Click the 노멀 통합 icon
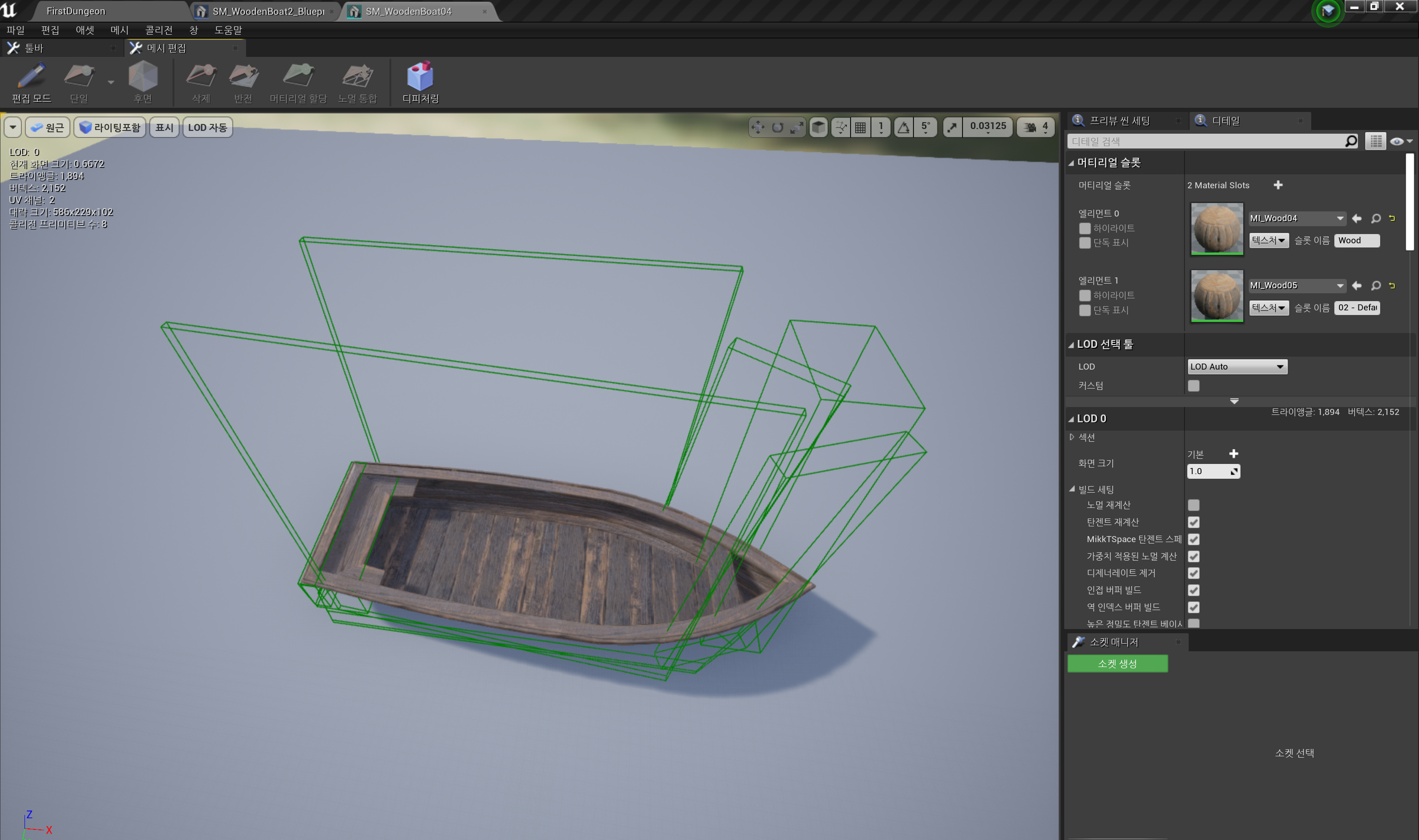Image resolution: width=1419 pixels, height=840 pixels. point(357,83)
